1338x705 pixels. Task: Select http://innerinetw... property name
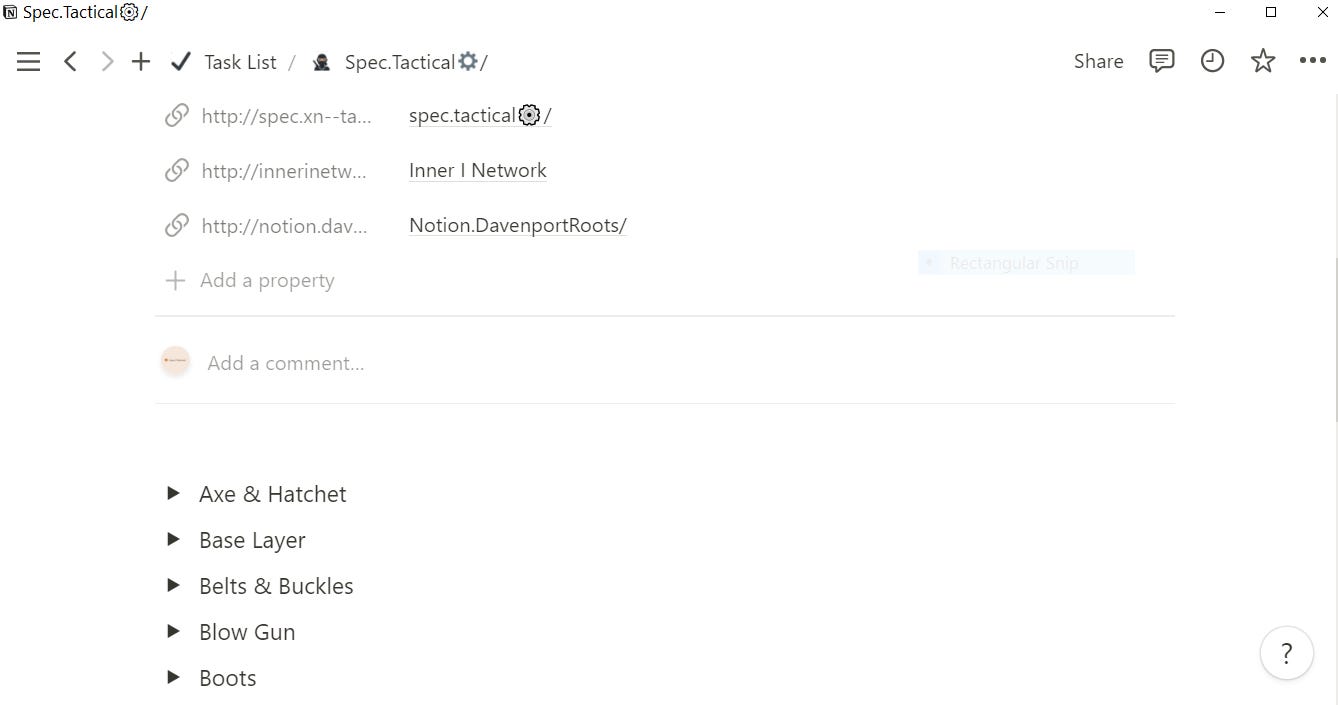pyautogui.click(x=284, y=171)
